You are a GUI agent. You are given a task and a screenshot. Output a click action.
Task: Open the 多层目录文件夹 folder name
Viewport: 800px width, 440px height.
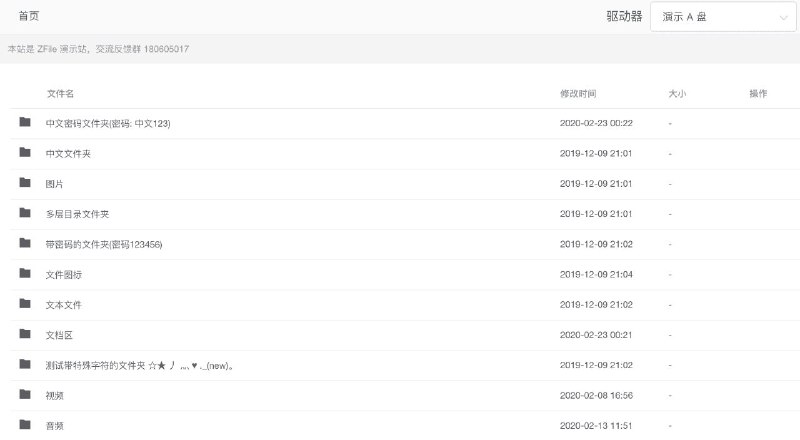point(77,214)
